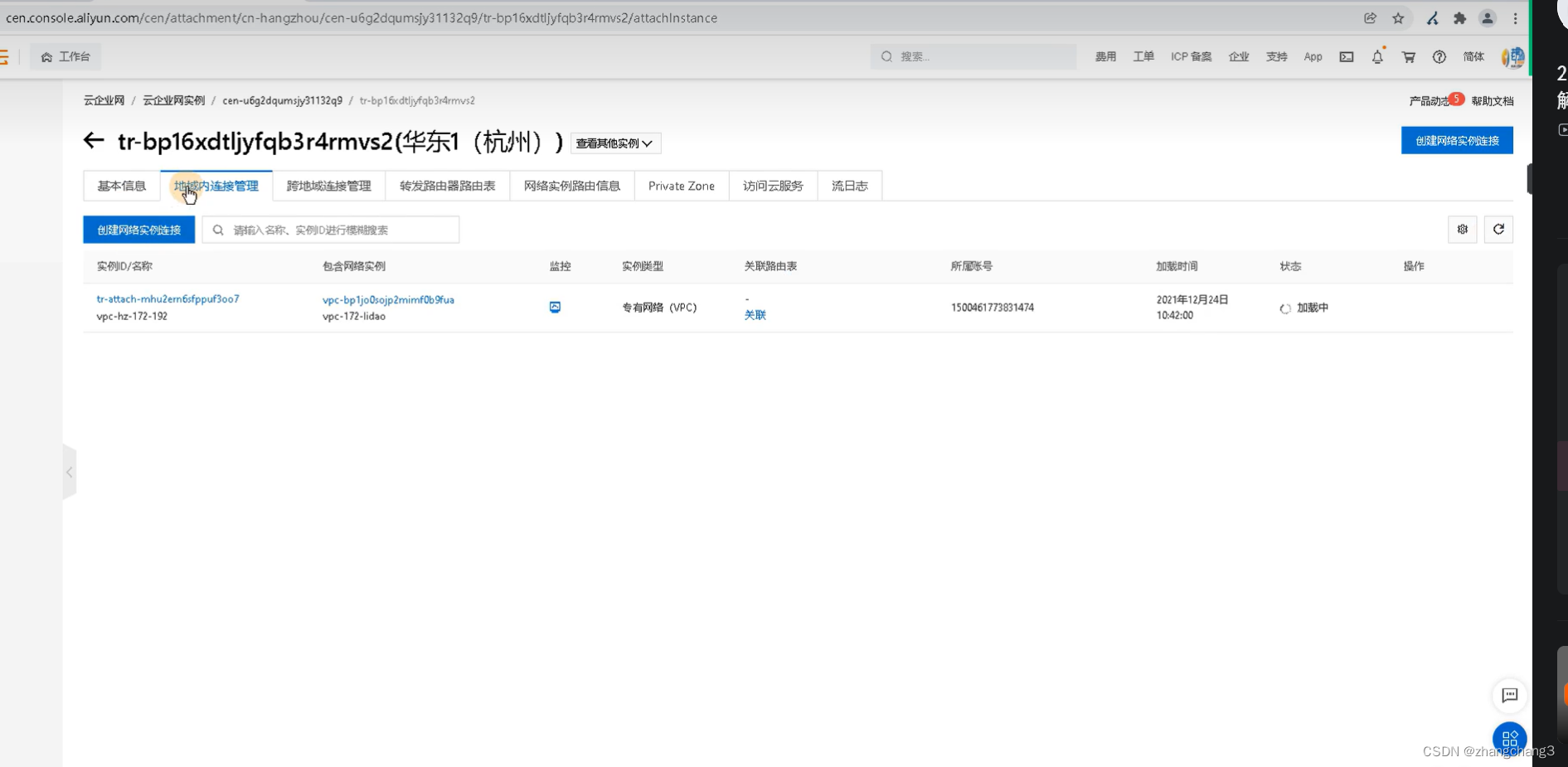Click the column settings gear icon
The width and height of the screenshot is (1568, 767).
coord(1462,230)
